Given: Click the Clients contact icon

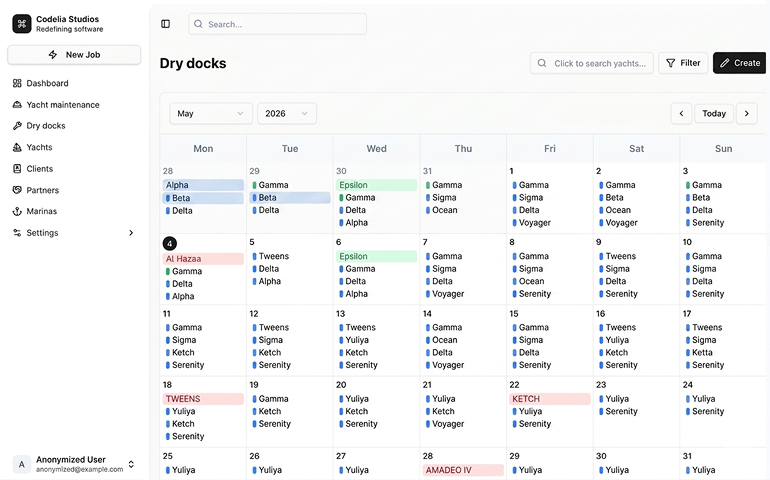Looking at the screenshot, I should pos(17,169).
